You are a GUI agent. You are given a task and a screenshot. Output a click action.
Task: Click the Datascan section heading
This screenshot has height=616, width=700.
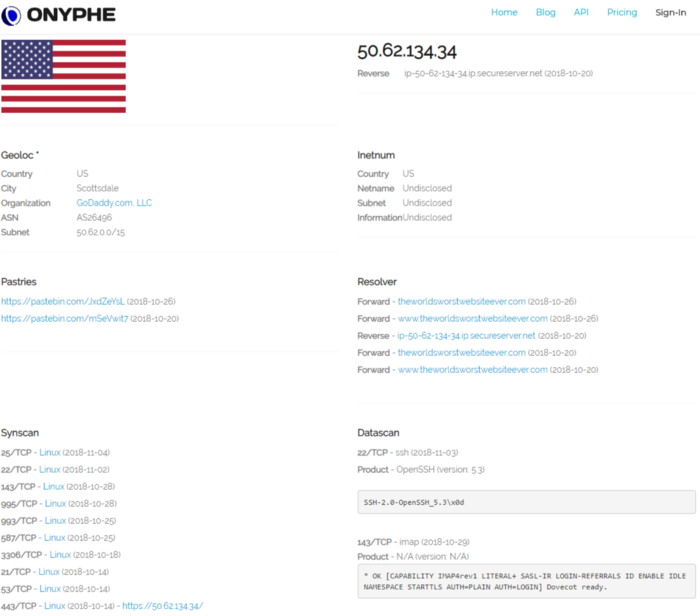point(378,433)
